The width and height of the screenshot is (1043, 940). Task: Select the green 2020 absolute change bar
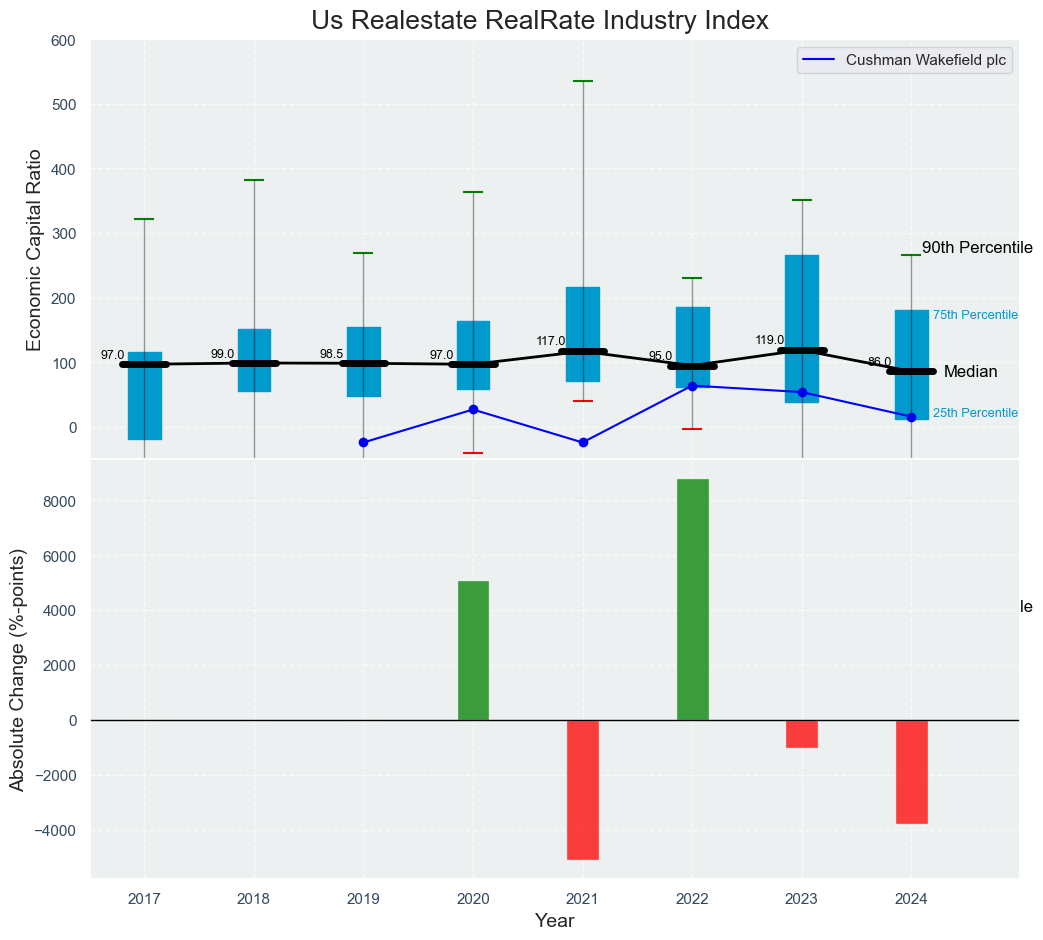tap(473, 650)
